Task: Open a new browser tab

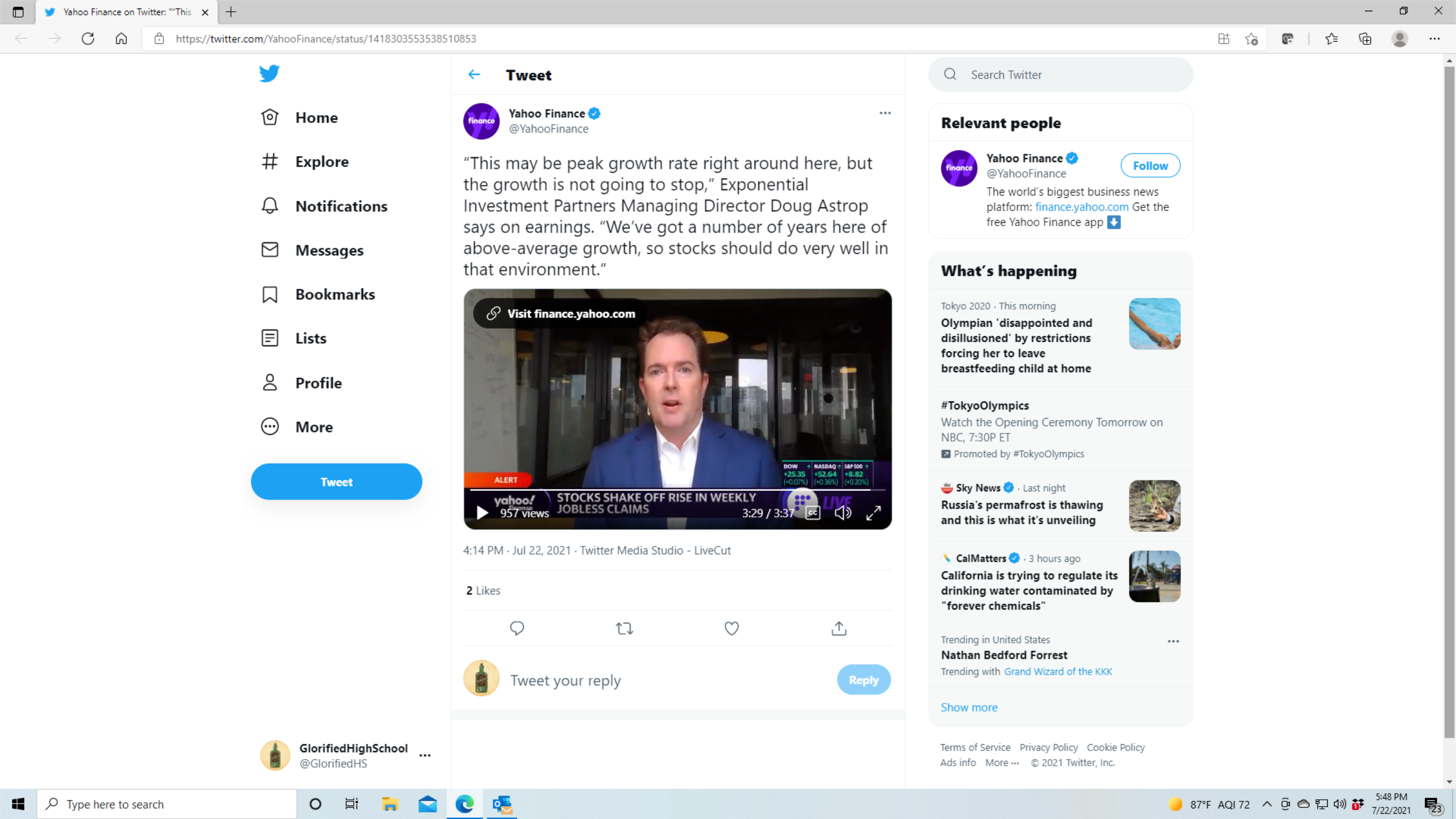Action: point(230,12)
